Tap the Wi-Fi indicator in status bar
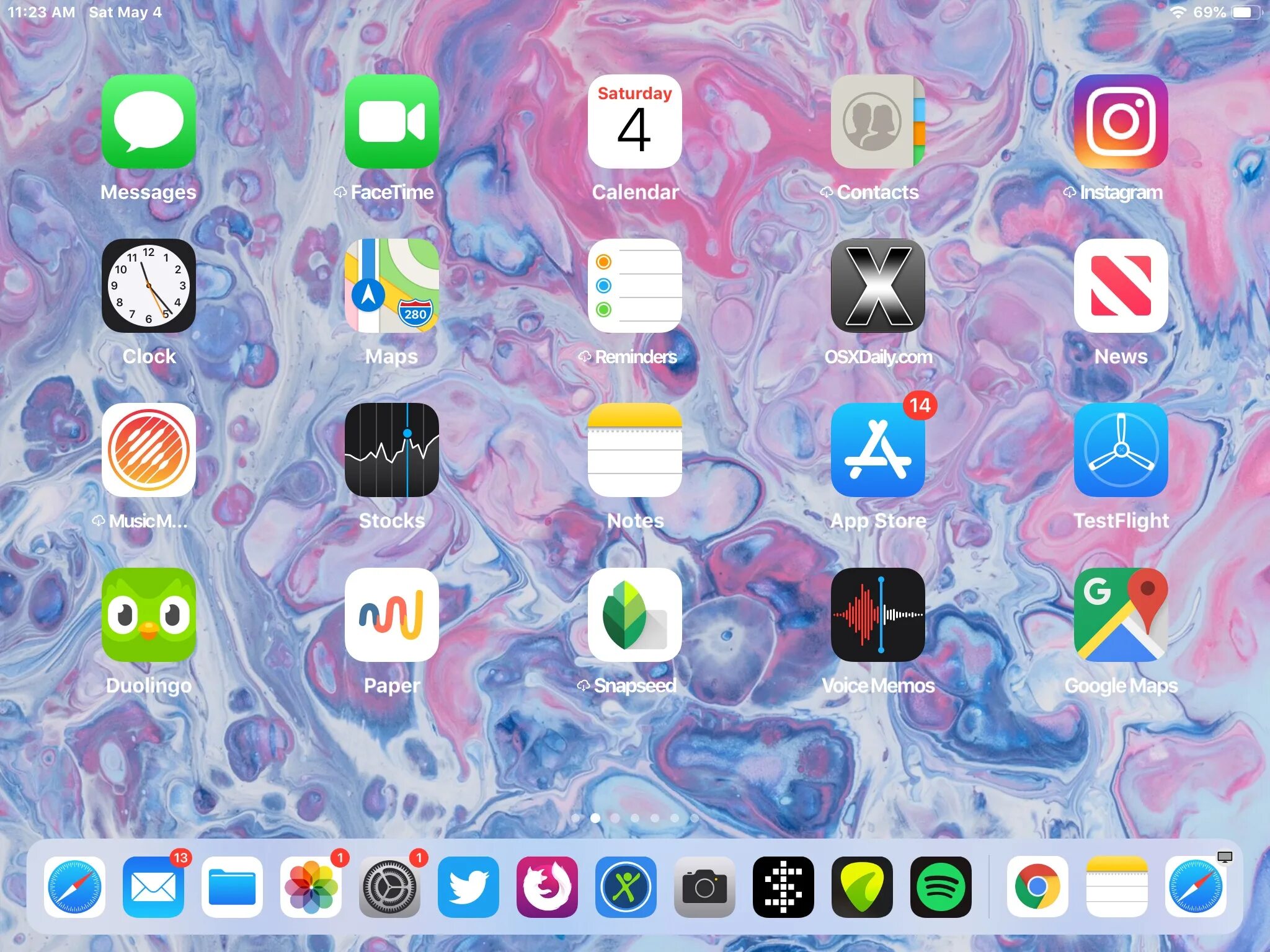 tap(1178, 12)
